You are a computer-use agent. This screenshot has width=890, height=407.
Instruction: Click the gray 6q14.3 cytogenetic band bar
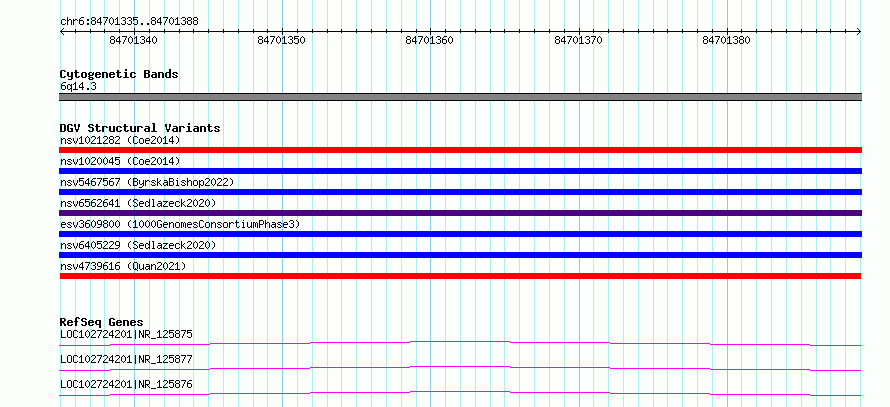click(x=460, y=97)
